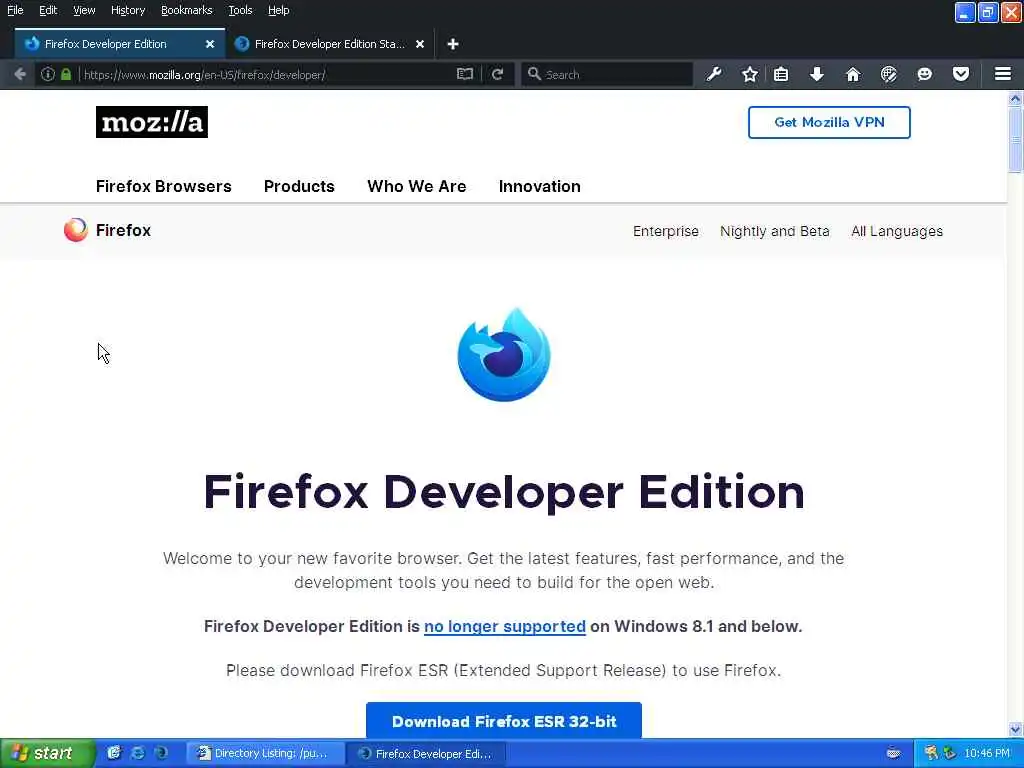Screen dimensions: 1024x768
Task: Open the Edit menu
Action: point(48,10)
